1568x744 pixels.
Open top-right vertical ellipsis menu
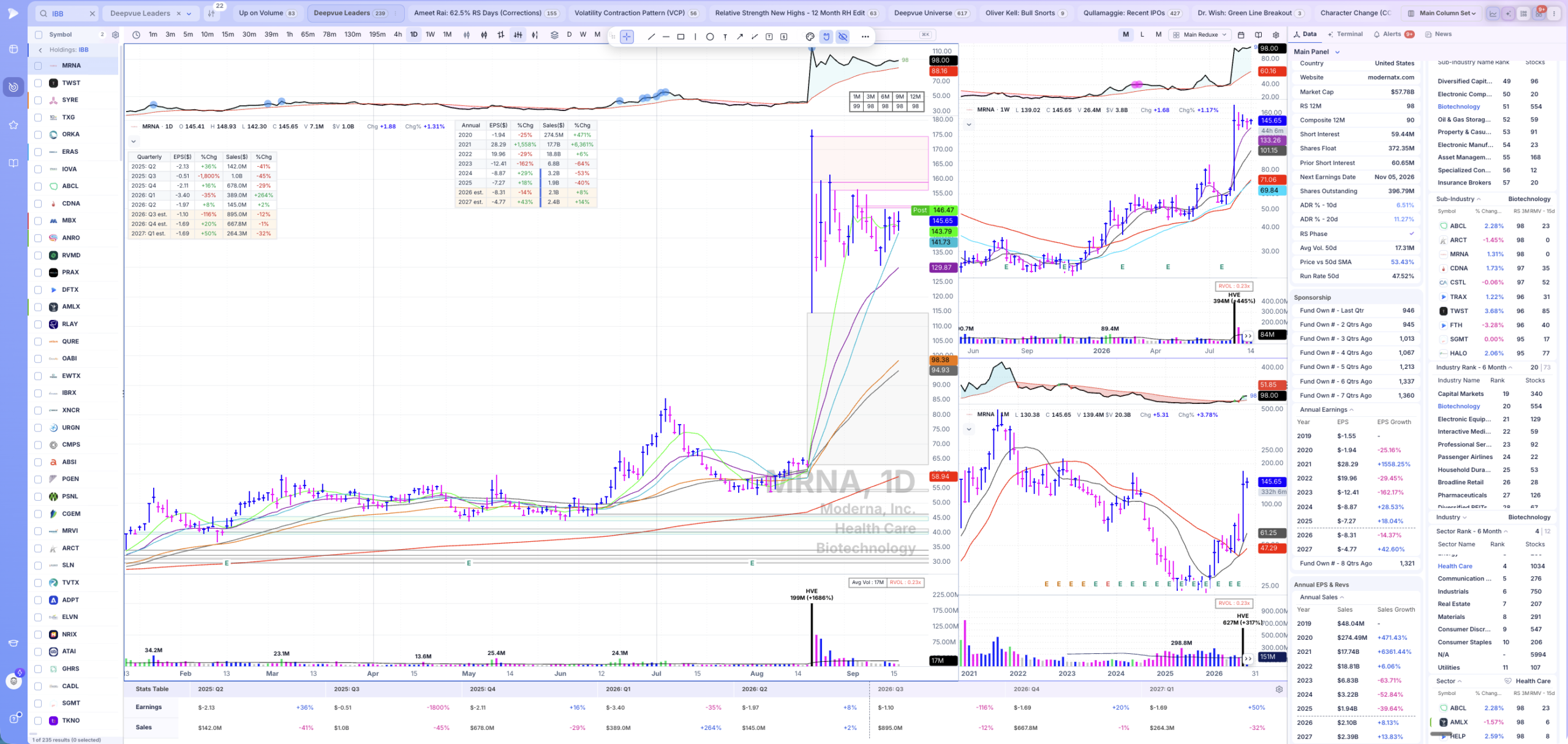tap(1554, 13)
